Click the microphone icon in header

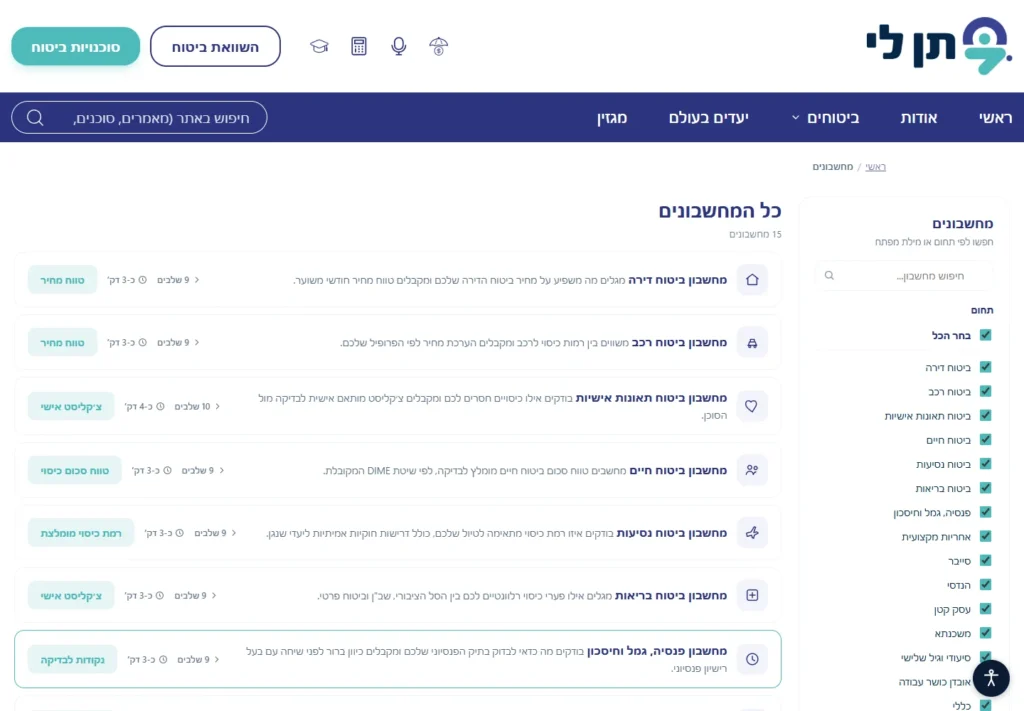coord(398,46)
